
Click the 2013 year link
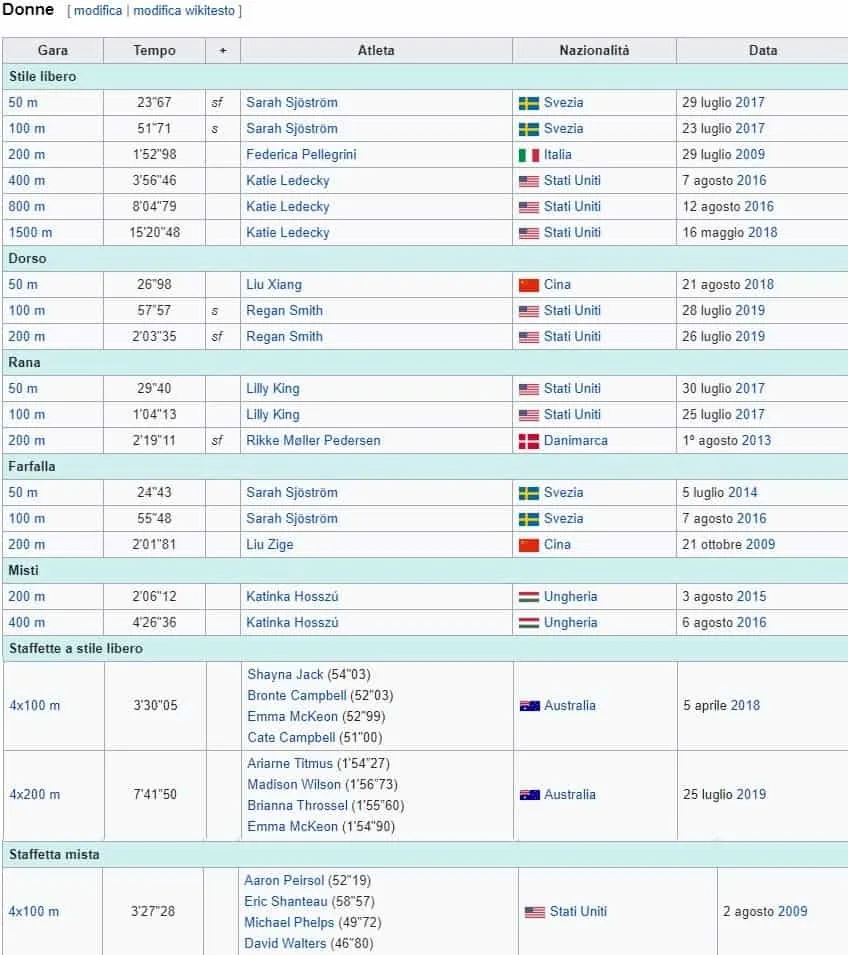pos(756,441)
